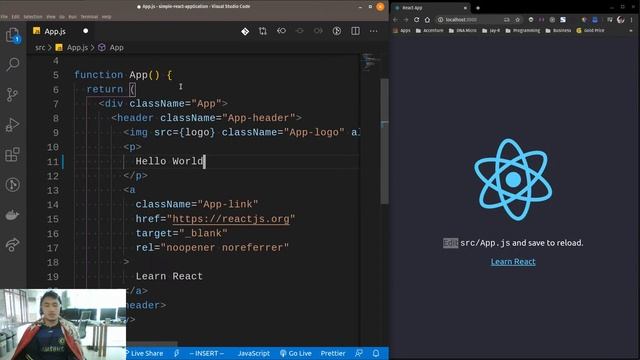This screenshot has height=360, width=640.
Task: Open the Terminal menu in VS Code
Action: 89,17
